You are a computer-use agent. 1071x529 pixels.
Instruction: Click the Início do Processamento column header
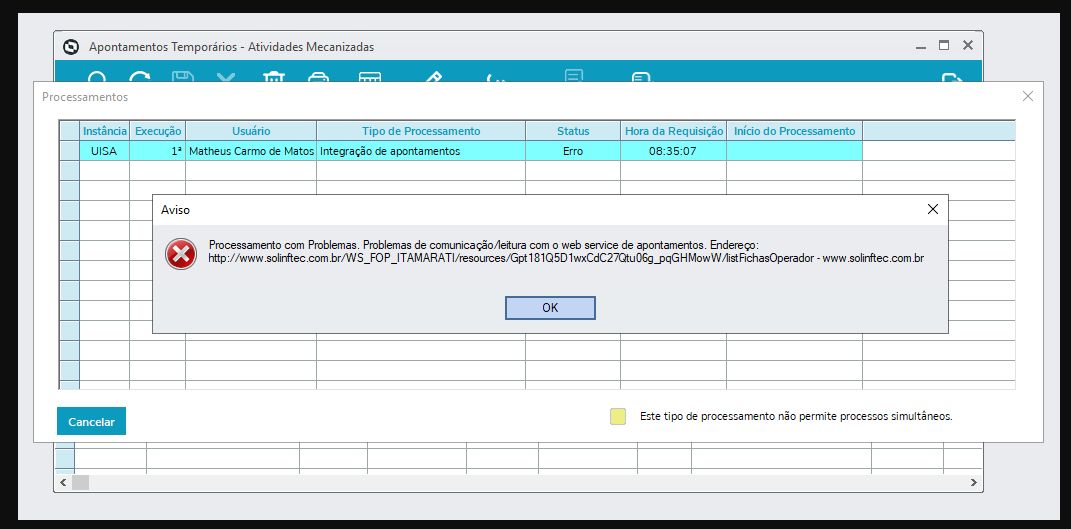794,131
